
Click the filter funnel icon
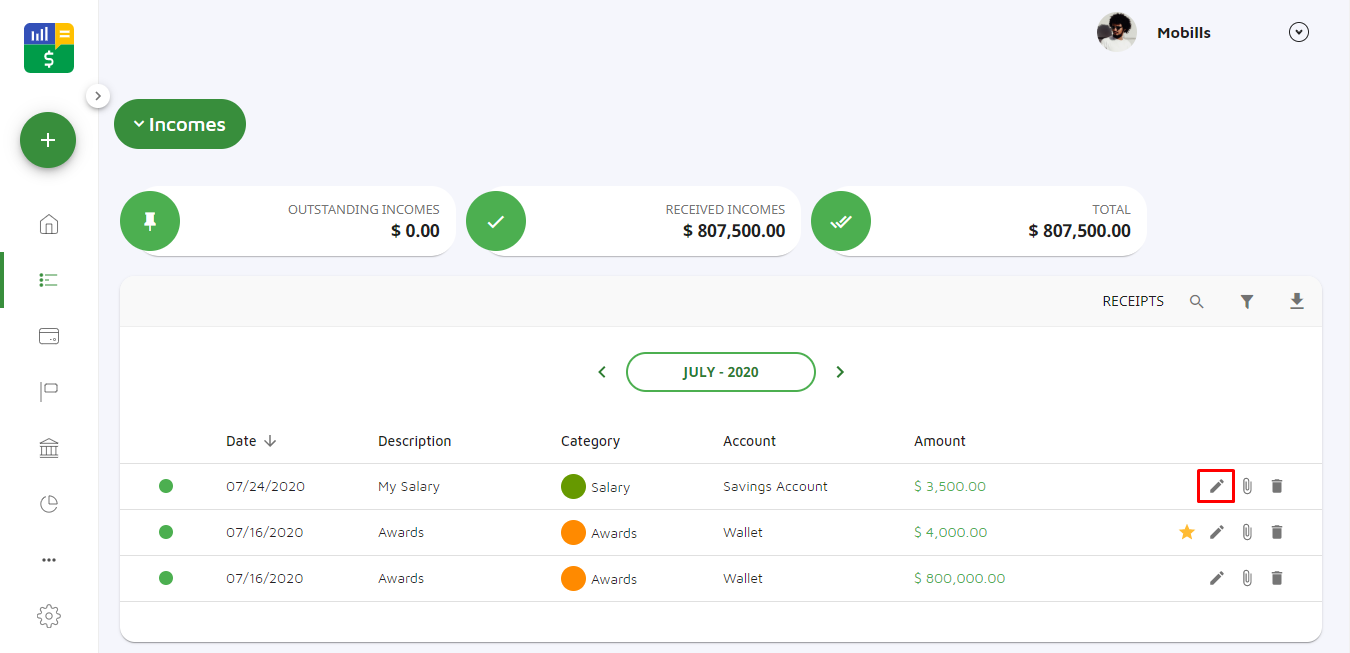coord(1247,301)
